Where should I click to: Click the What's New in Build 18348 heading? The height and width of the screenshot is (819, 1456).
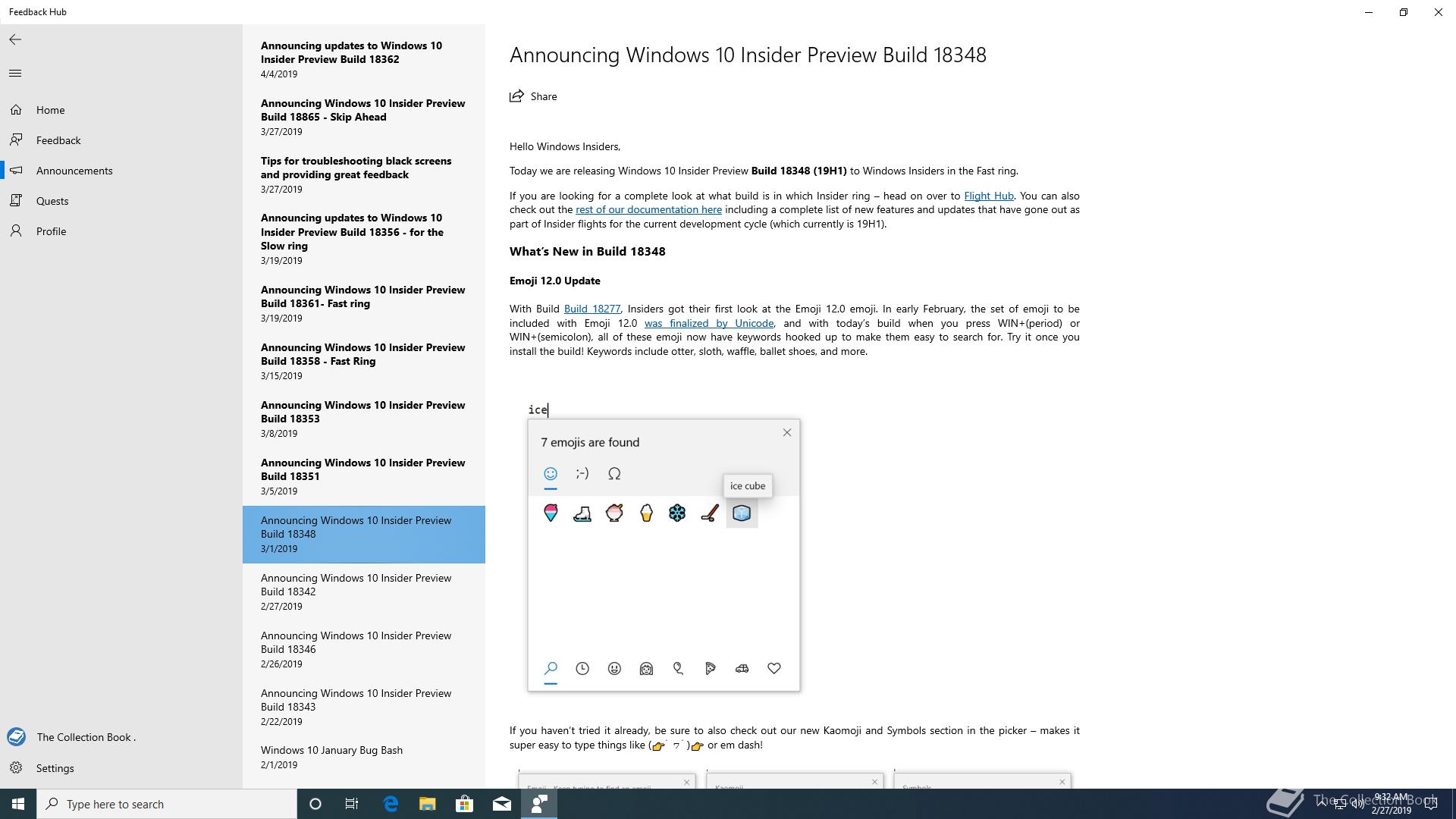pyautogui.click(x=587, y=252)
